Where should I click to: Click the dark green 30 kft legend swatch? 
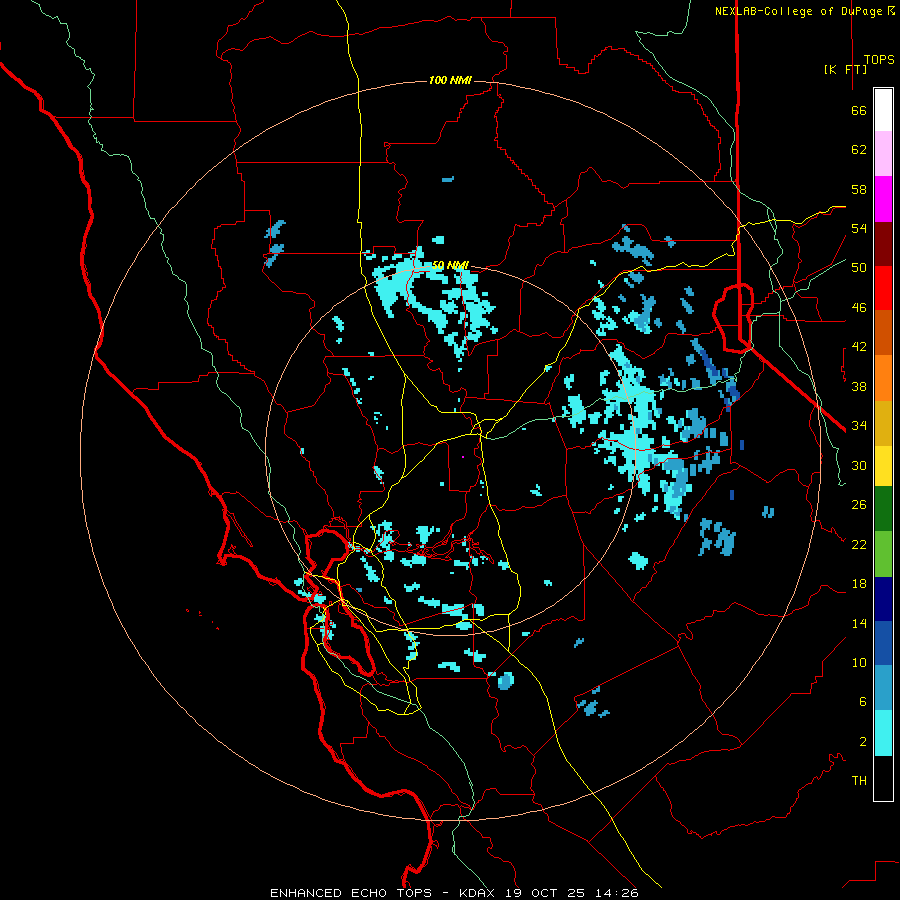click(x=883, y=509)
